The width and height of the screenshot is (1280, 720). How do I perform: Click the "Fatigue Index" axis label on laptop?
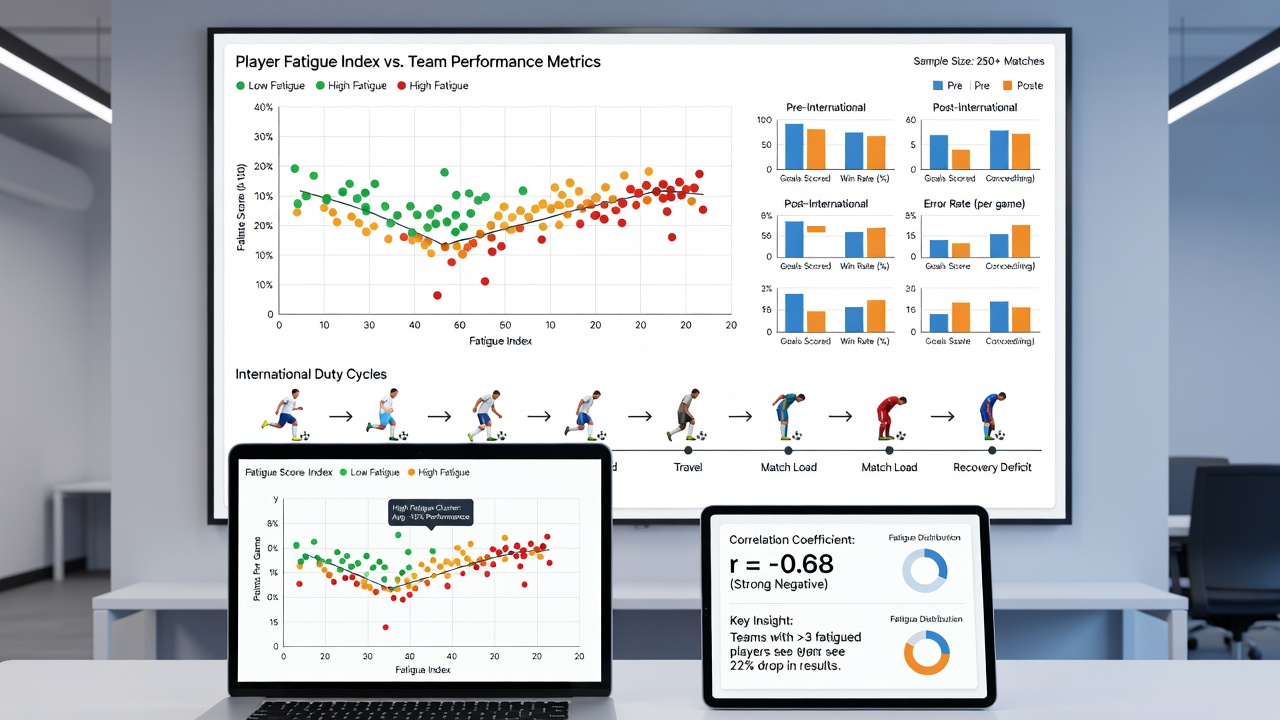[424, 670]
